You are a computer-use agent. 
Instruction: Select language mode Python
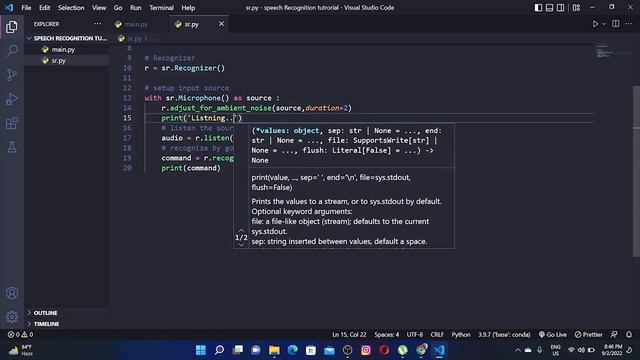click(x=461, y=335)
